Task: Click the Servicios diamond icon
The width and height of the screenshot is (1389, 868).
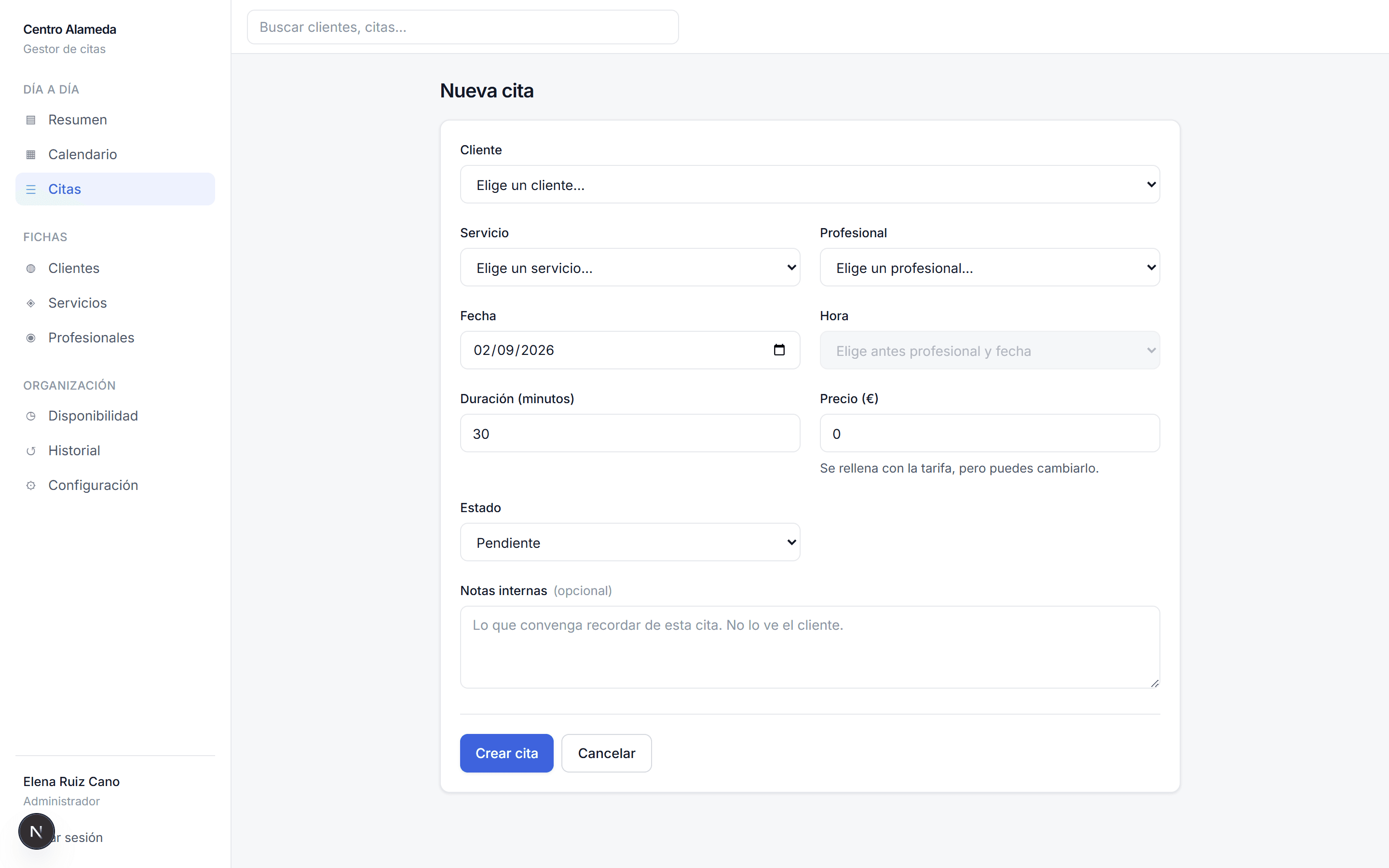Action: tap(31, 303)
